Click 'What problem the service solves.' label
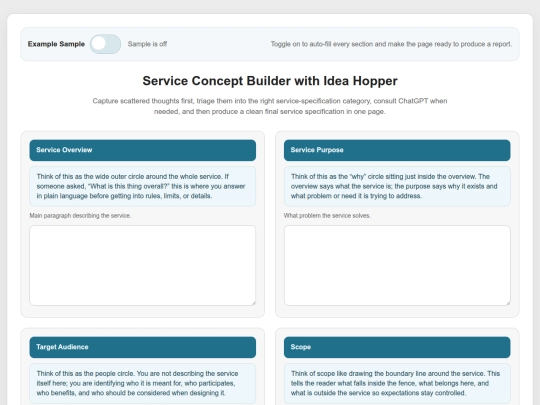The image size is (540, 405). click(x=327, y=216)
